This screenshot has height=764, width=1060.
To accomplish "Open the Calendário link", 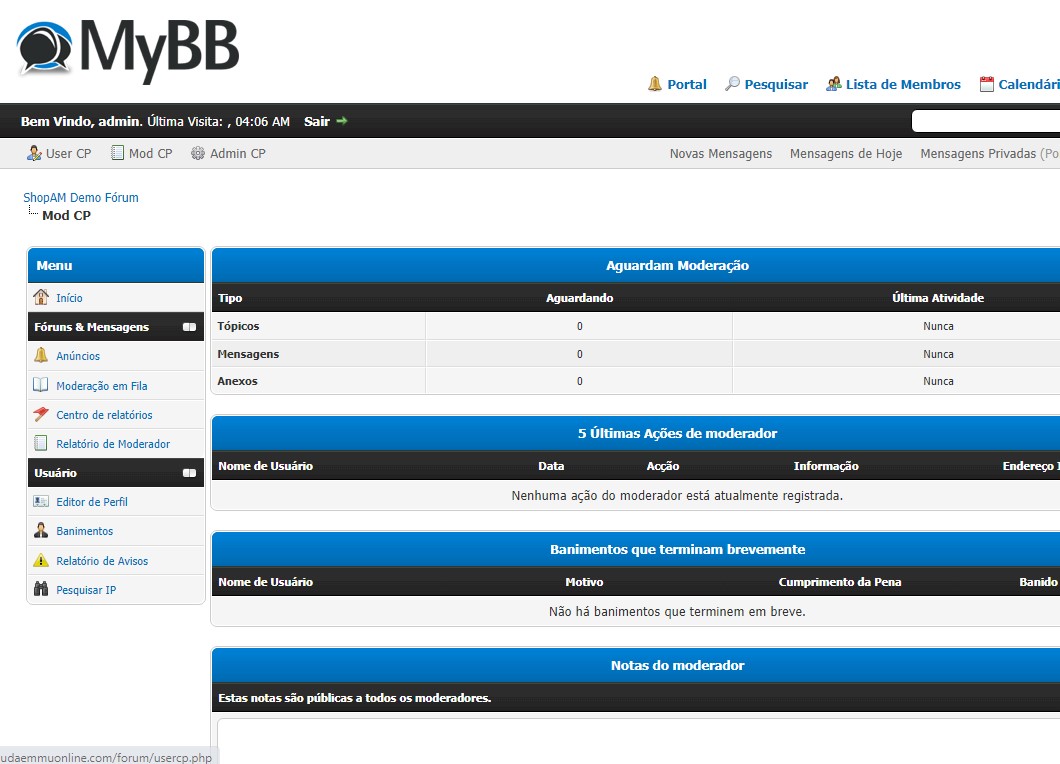I will 1029,85.
